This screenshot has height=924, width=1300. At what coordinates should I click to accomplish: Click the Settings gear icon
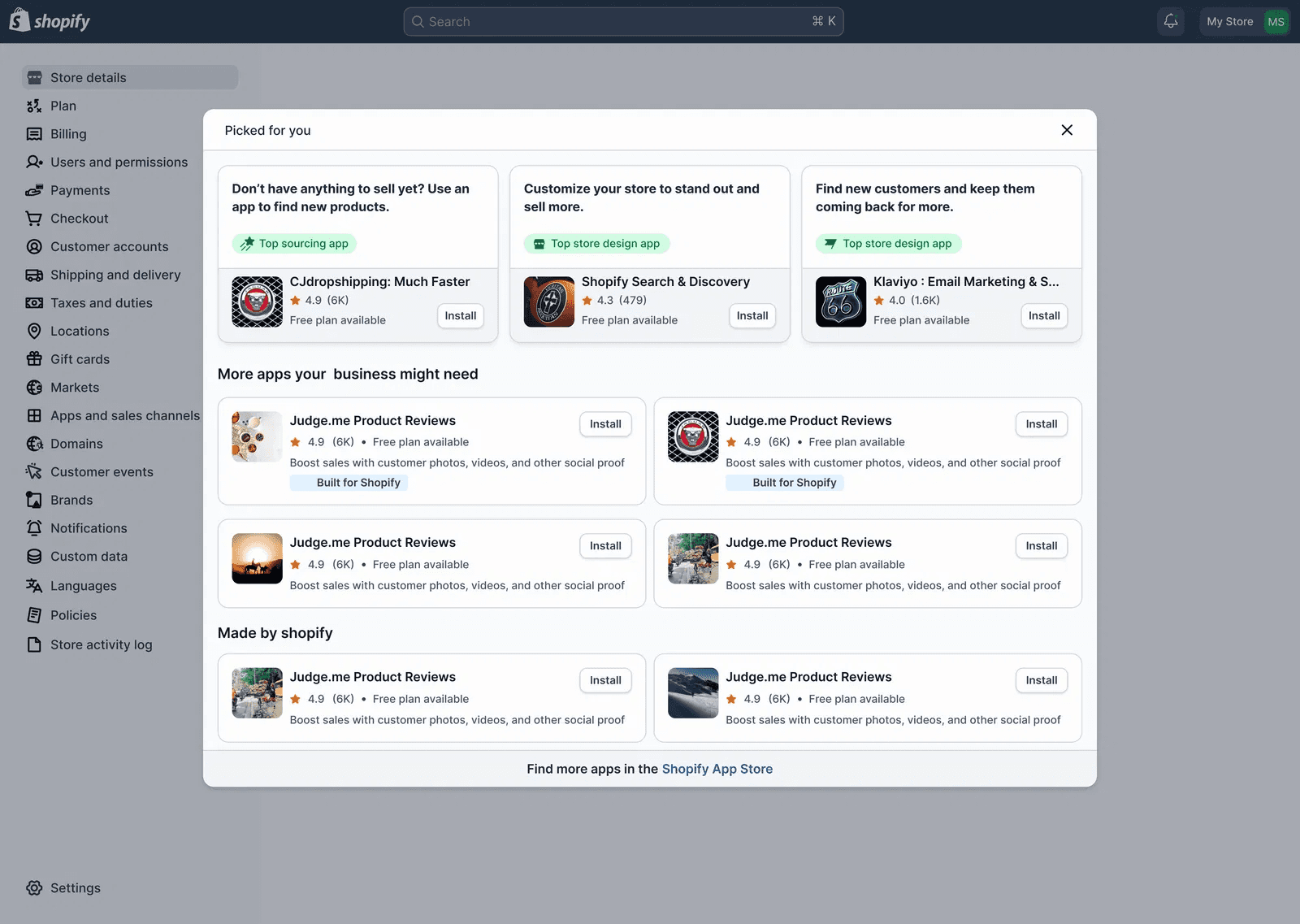[34, 887]
